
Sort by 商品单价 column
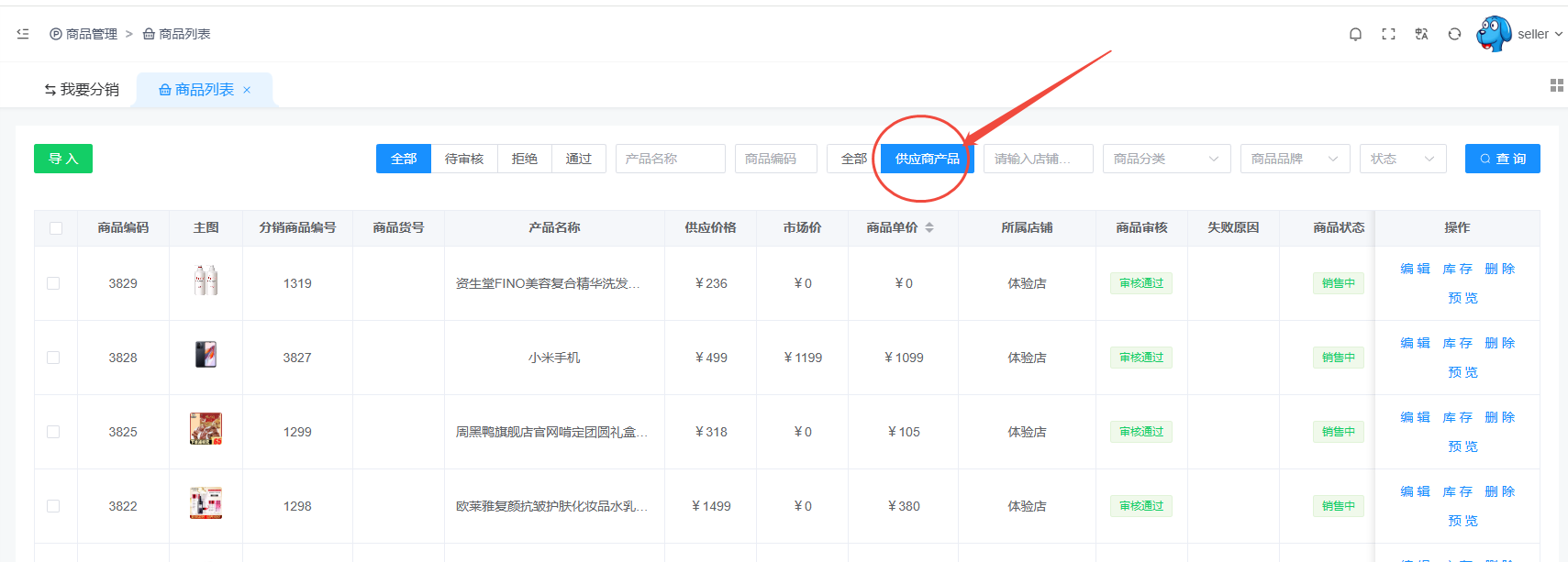(929, 227)
